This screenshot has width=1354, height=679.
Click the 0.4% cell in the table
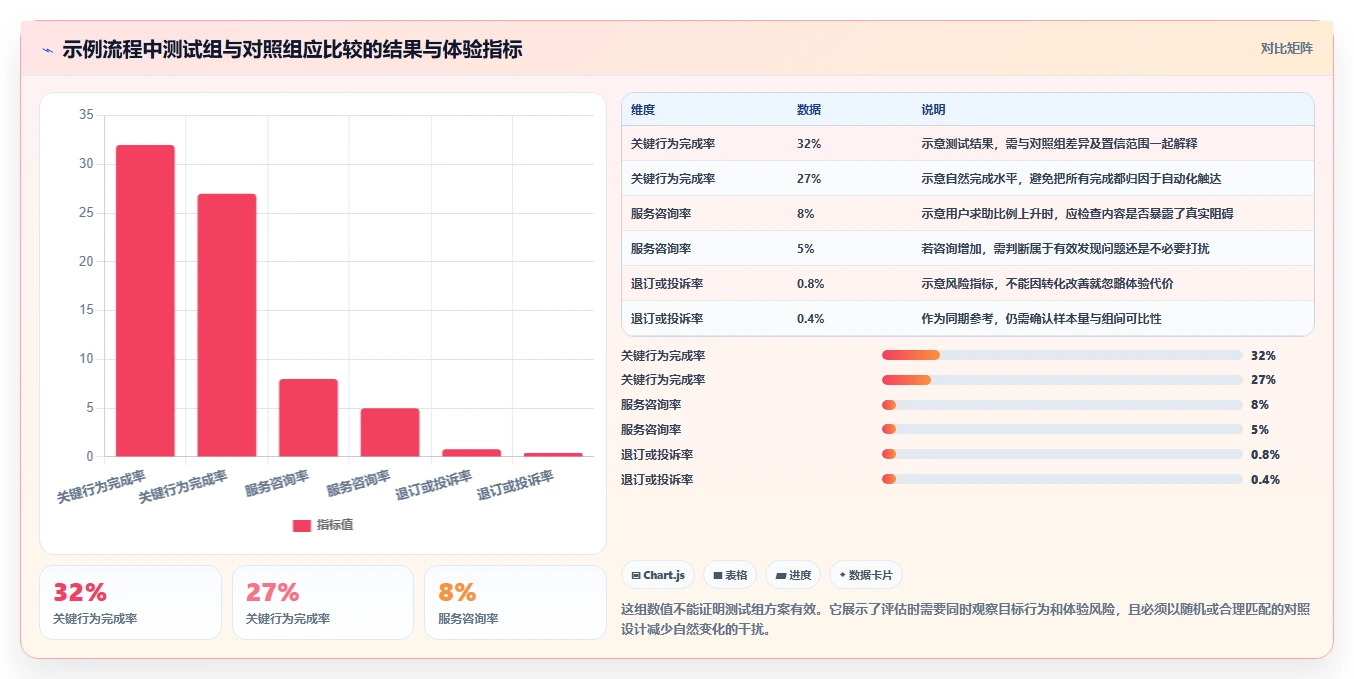[811, 319]
